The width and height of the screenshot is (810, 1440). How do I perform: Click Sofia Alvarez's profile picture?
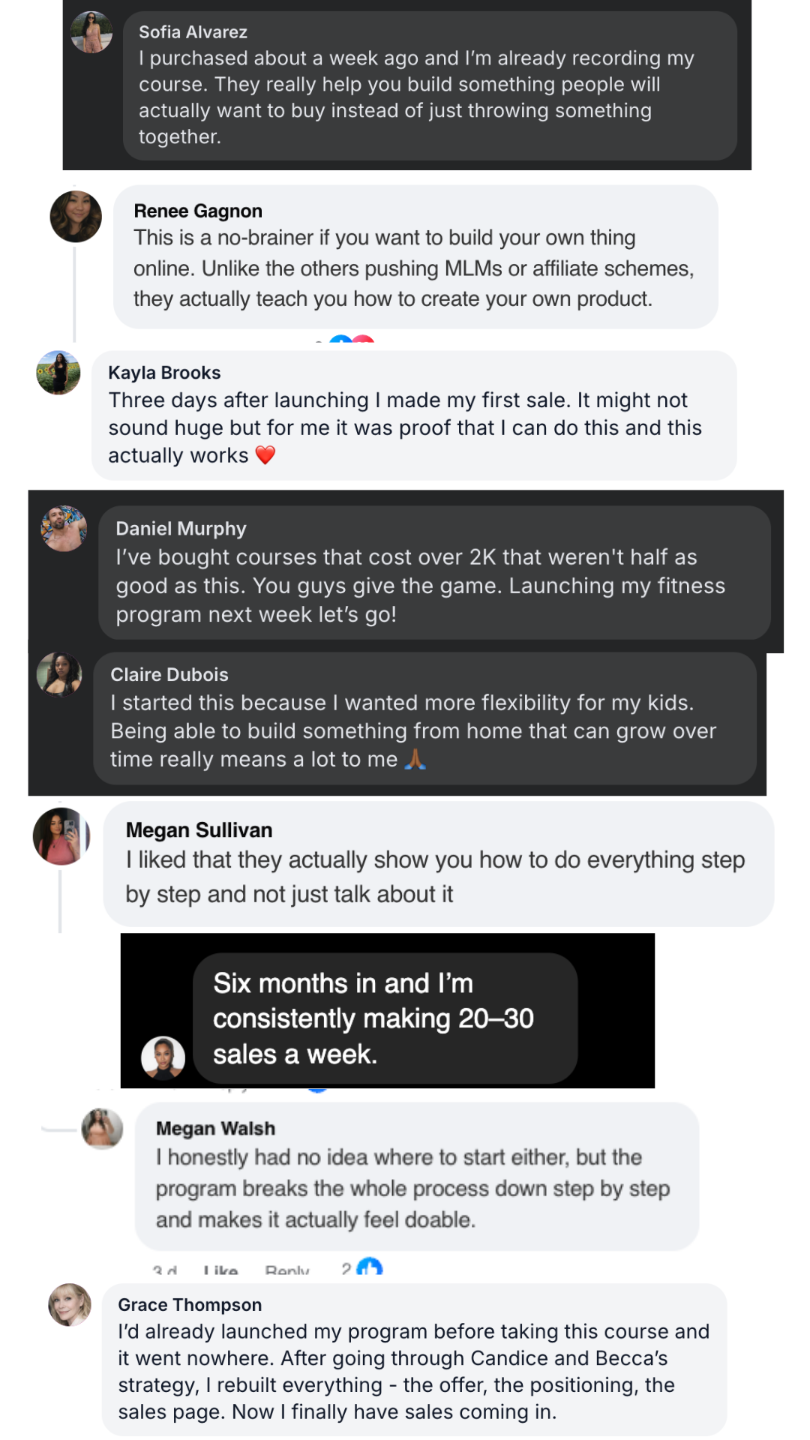[92, 32]
